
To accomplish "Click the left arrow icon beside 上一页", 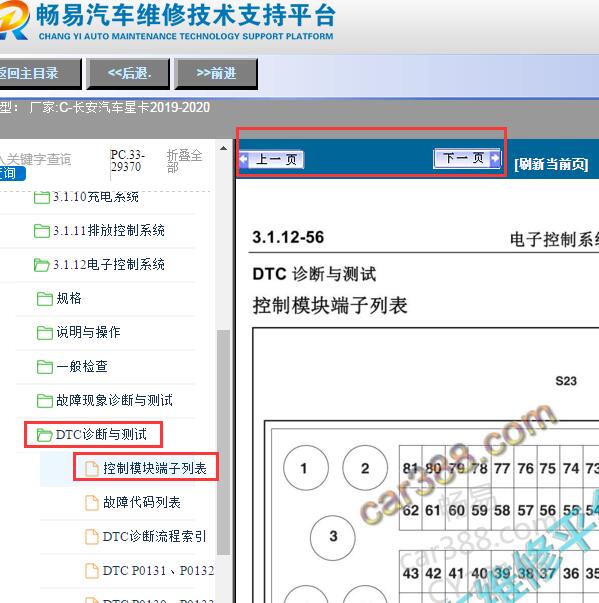I will click(244, 159).
